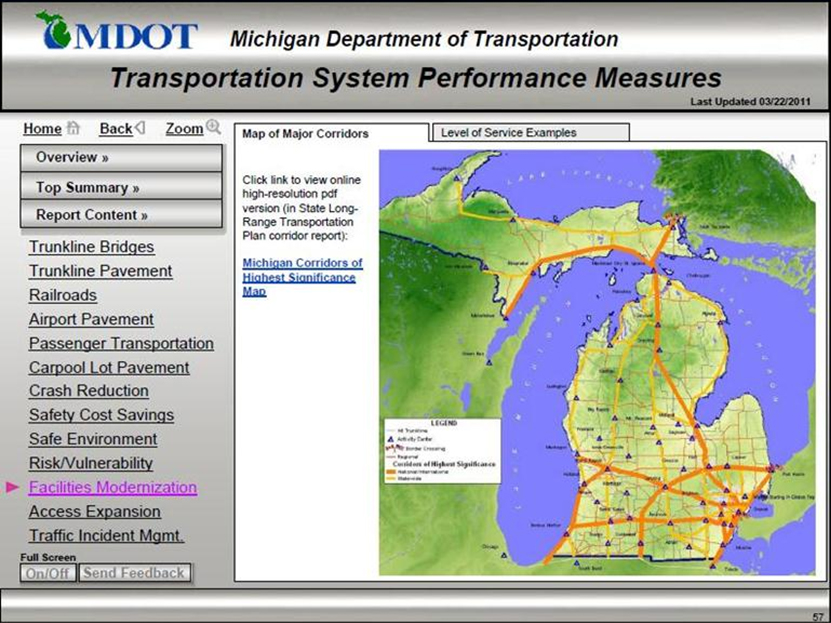Open Passenger Transportation section

coord(121,343)
